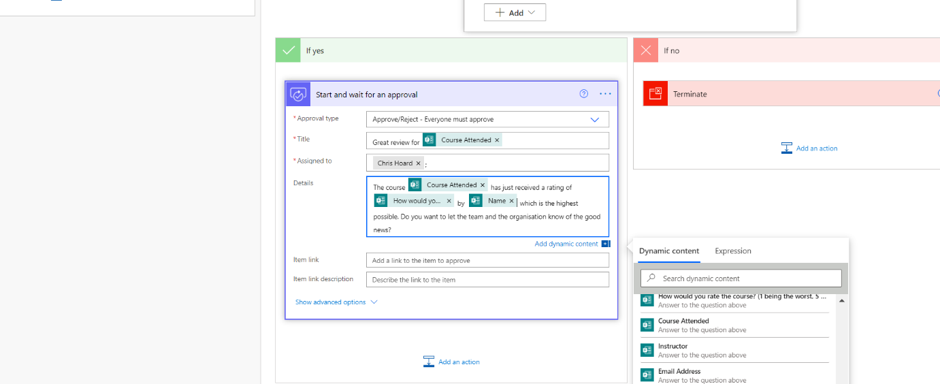Click the red Terminate action icon
The image size is (940, 384).
[655, 93]
